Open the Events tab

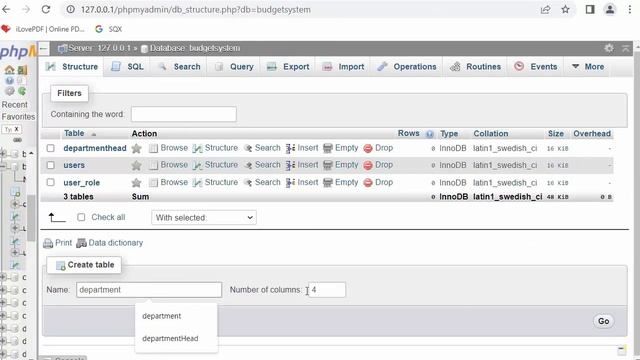[x=536, y=67]
